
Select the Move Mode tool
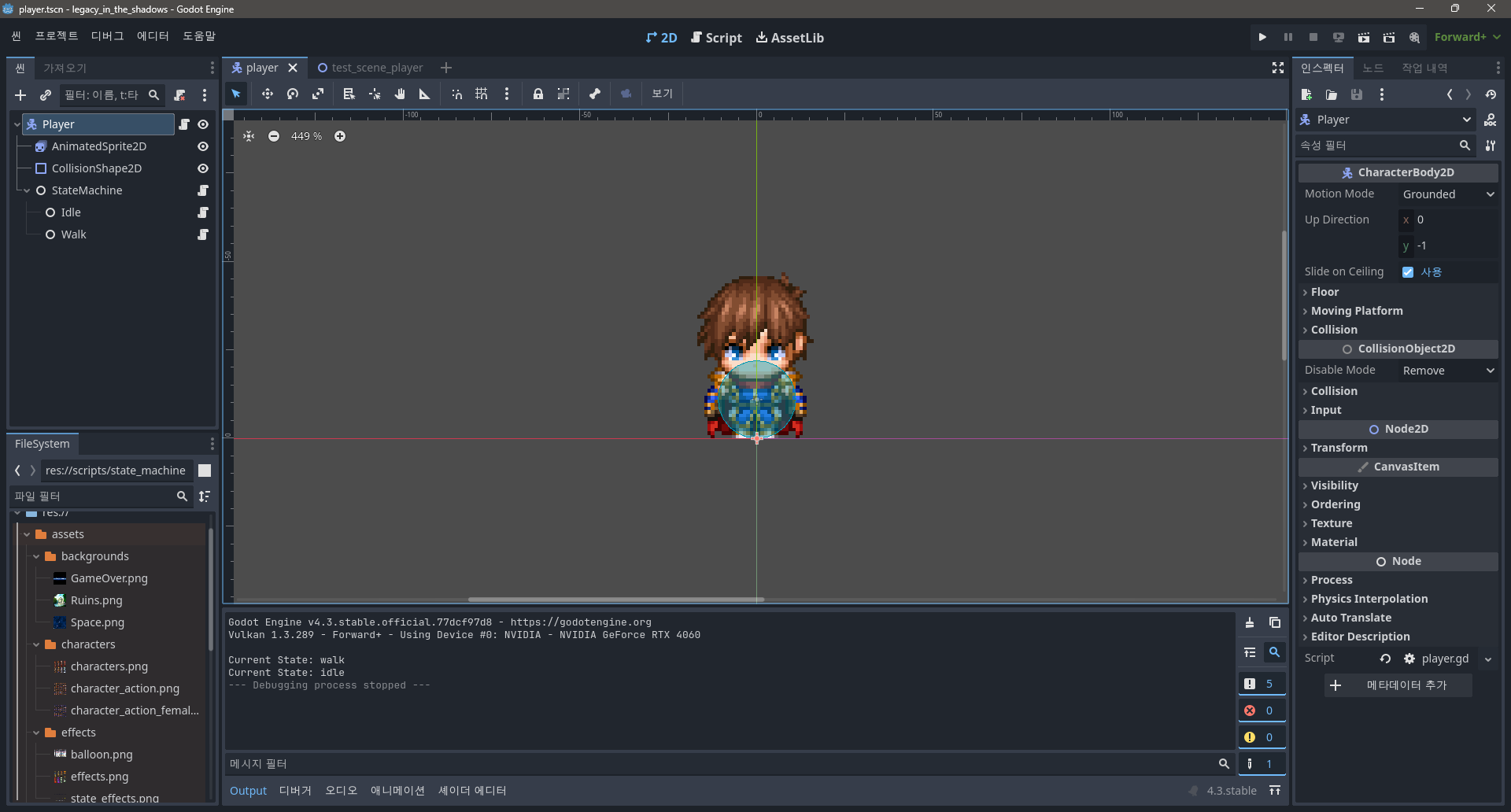point(268,94)
